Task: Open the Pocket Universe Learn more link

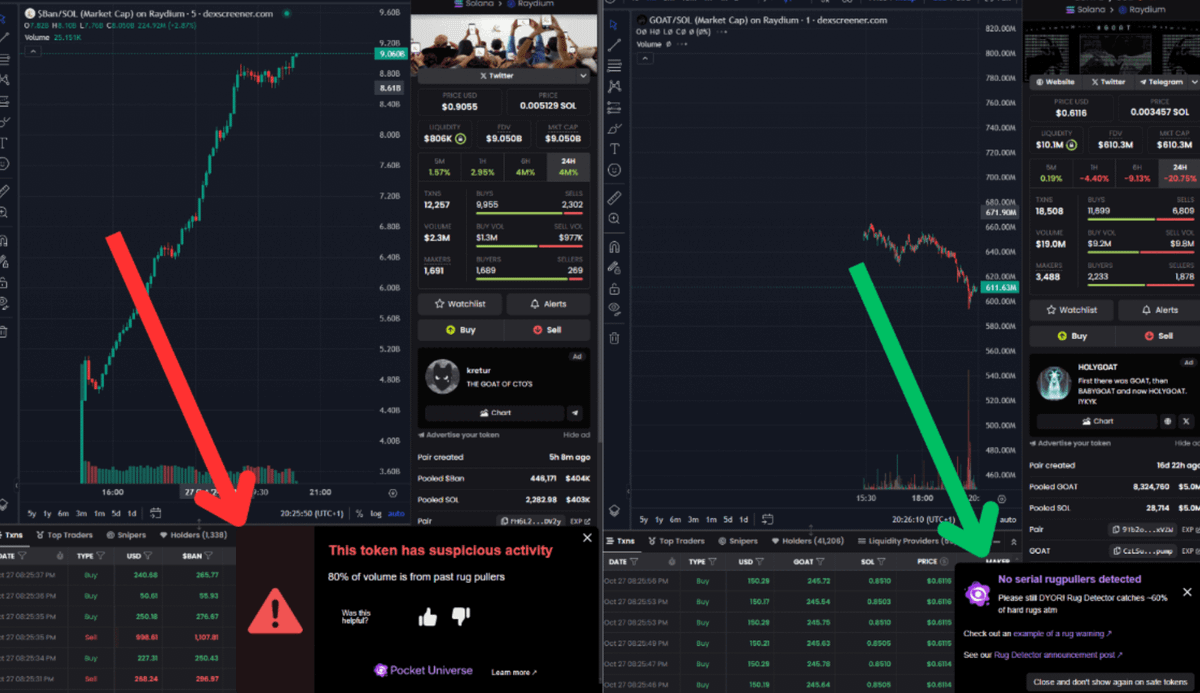Action: coord(514,672)
